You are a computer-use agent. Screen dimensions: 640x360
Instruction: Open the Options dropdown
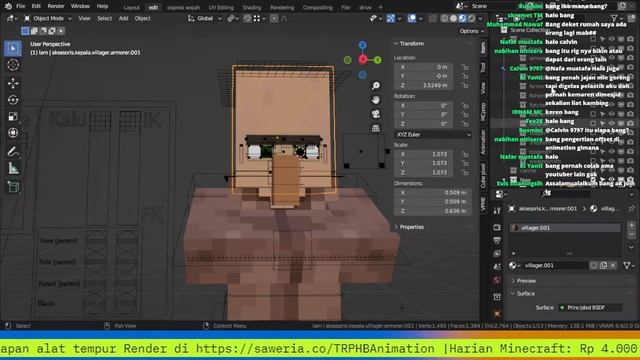(471, 31)
